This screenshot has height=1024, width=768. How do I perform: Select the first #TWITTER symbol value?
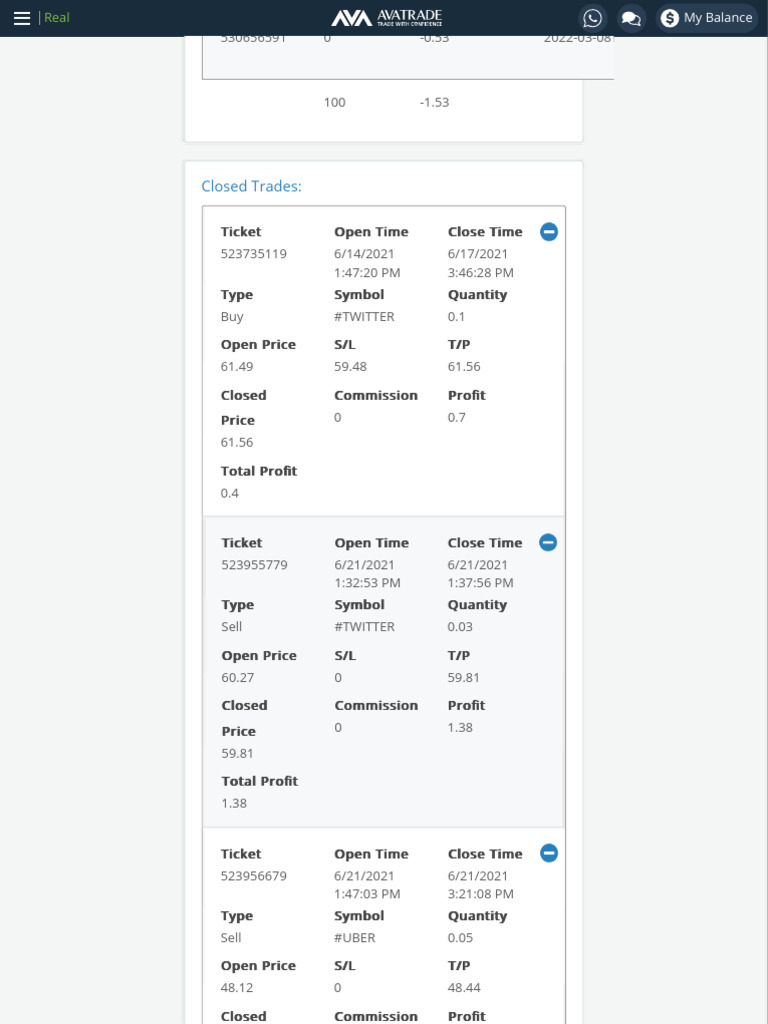(364, 317)
